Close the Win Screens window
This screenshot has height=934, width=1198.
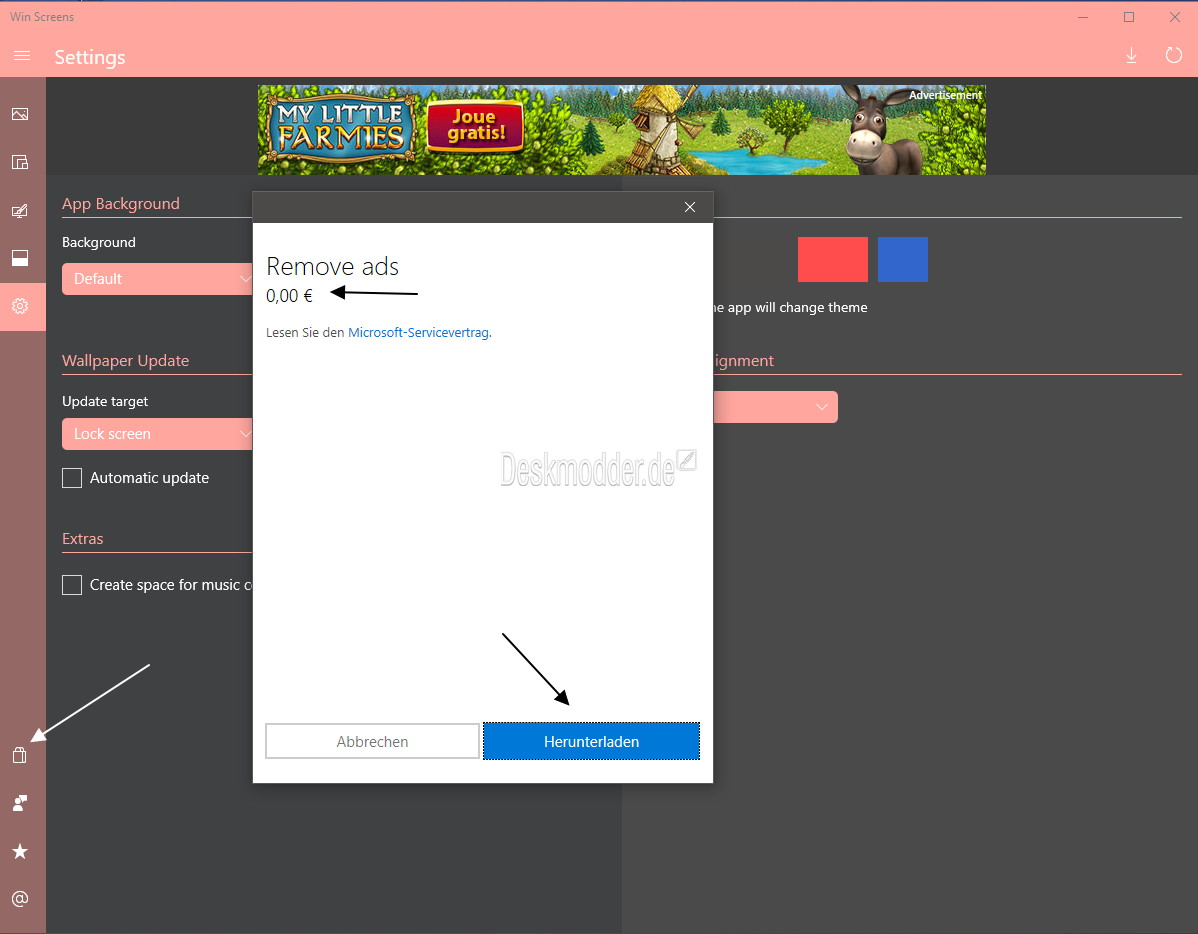coord(1175,17)
